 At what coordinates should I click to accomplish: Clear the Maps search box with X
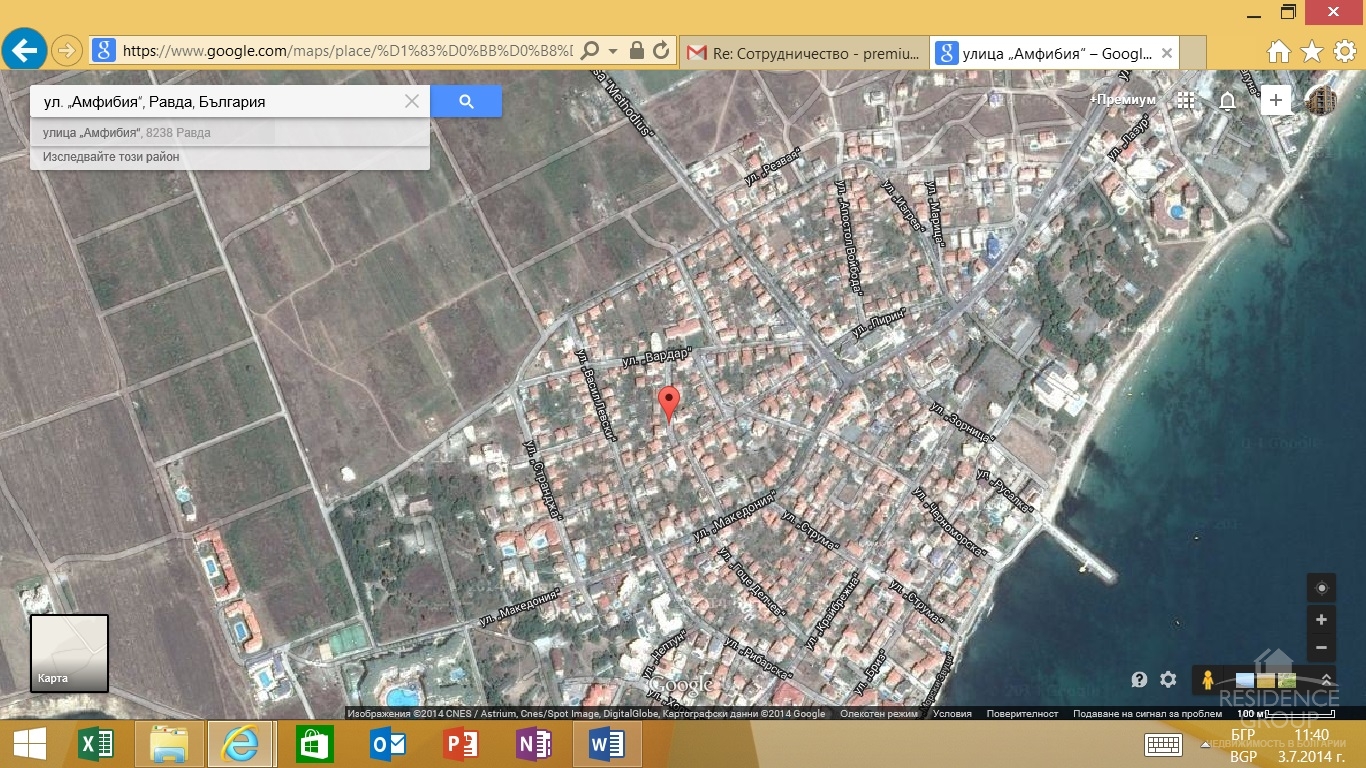(x=412, y=101)
